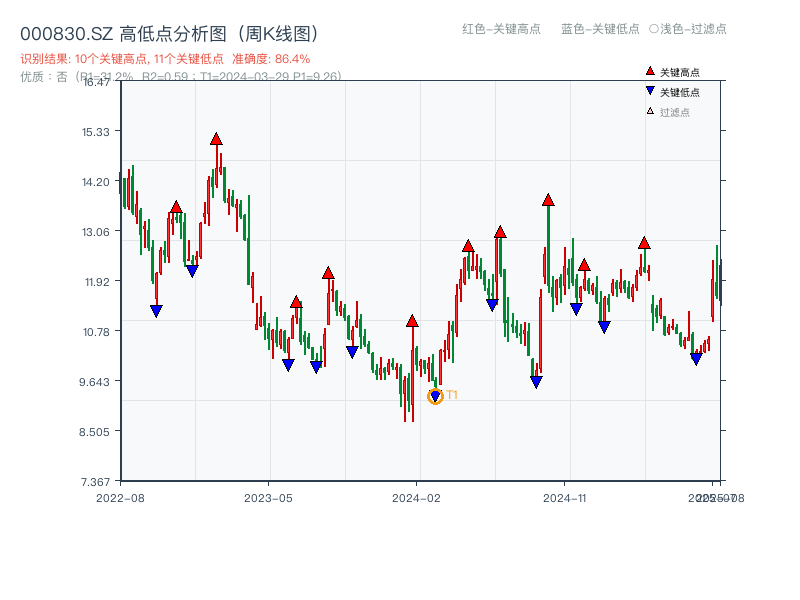Click the 2024-02 x-axis date label
The height and width of the screenshot is (600, 800).
click(x=416, y=498)
